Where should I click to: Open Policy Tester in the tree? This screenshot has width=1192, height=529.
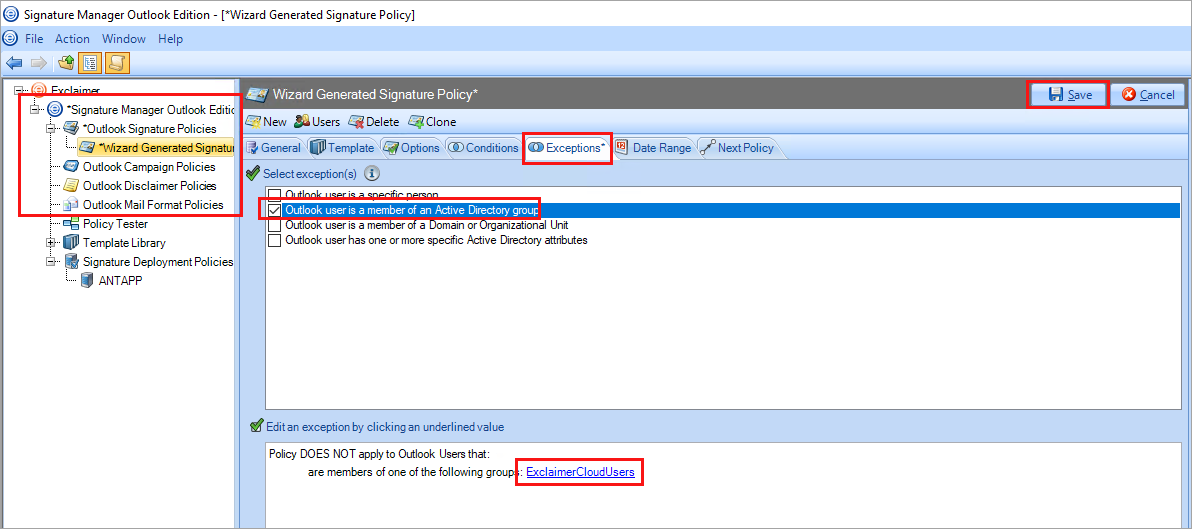coord(115,224)
